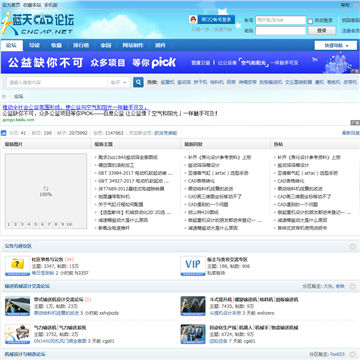Open the belt conveyor forum thumbnail

pyautogui.click(x=17, y=306)
